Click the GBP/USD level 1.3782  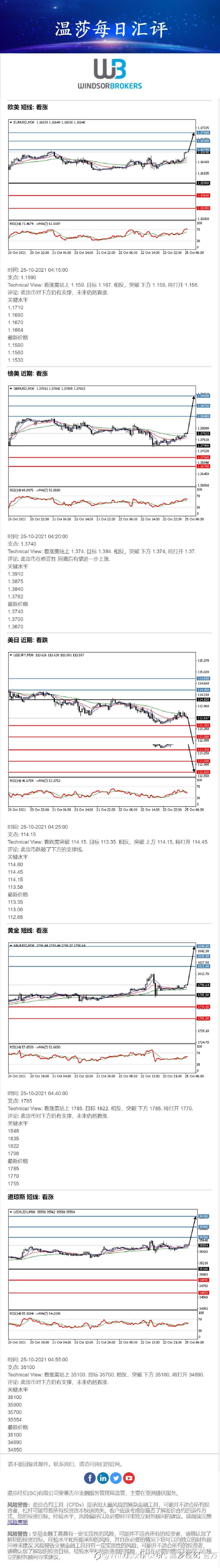(15, 597)
